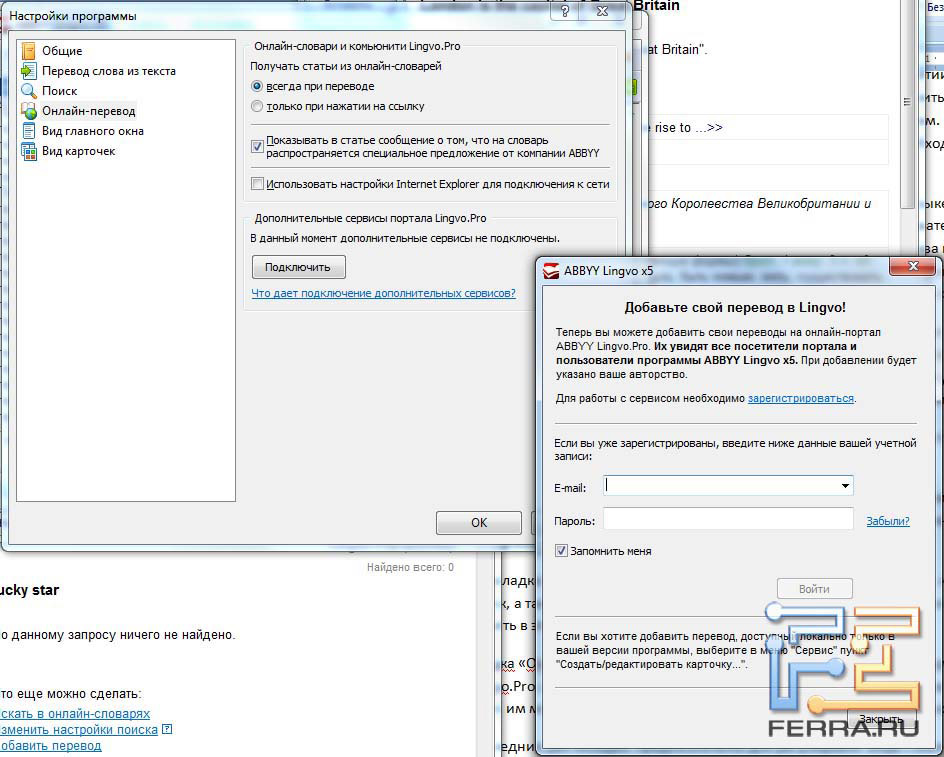Open Поиск settings section

click(x=60, y=91)
